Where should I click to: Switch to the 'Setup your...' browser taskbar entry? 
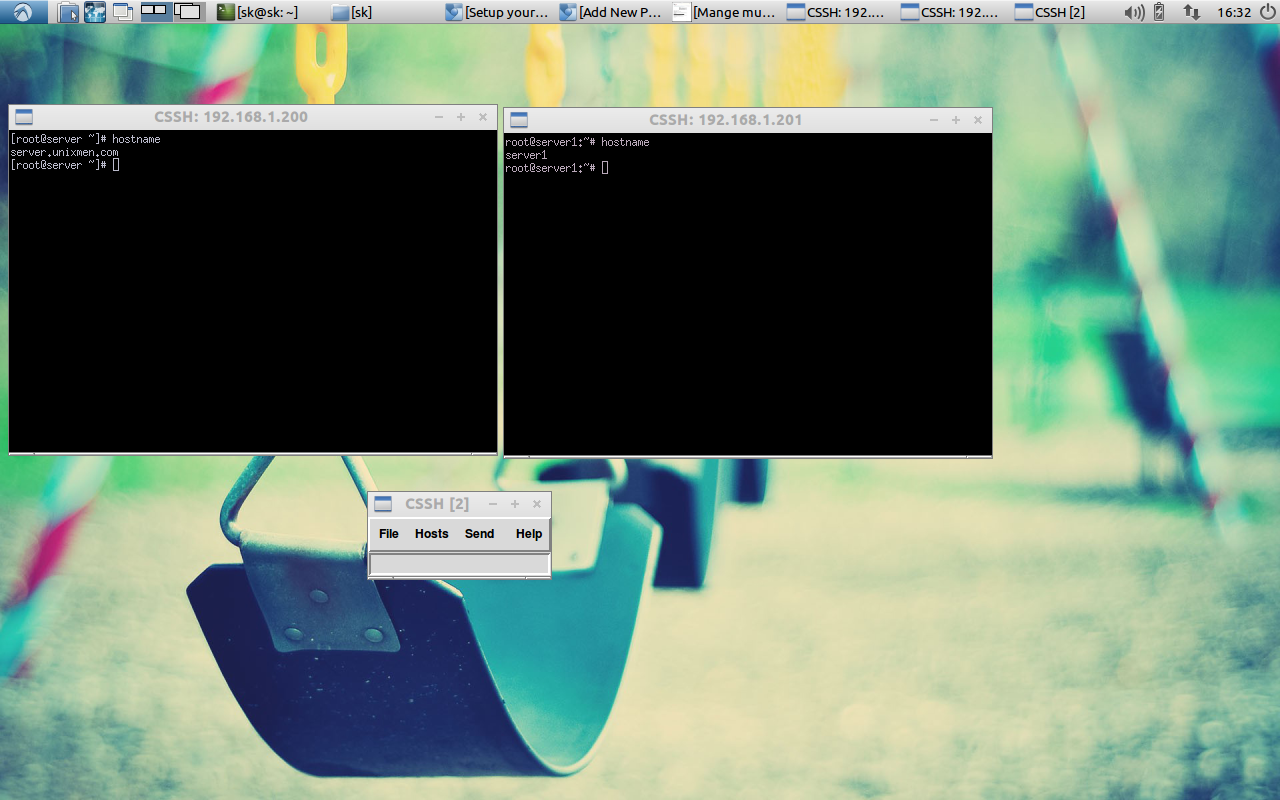point(497,12)
